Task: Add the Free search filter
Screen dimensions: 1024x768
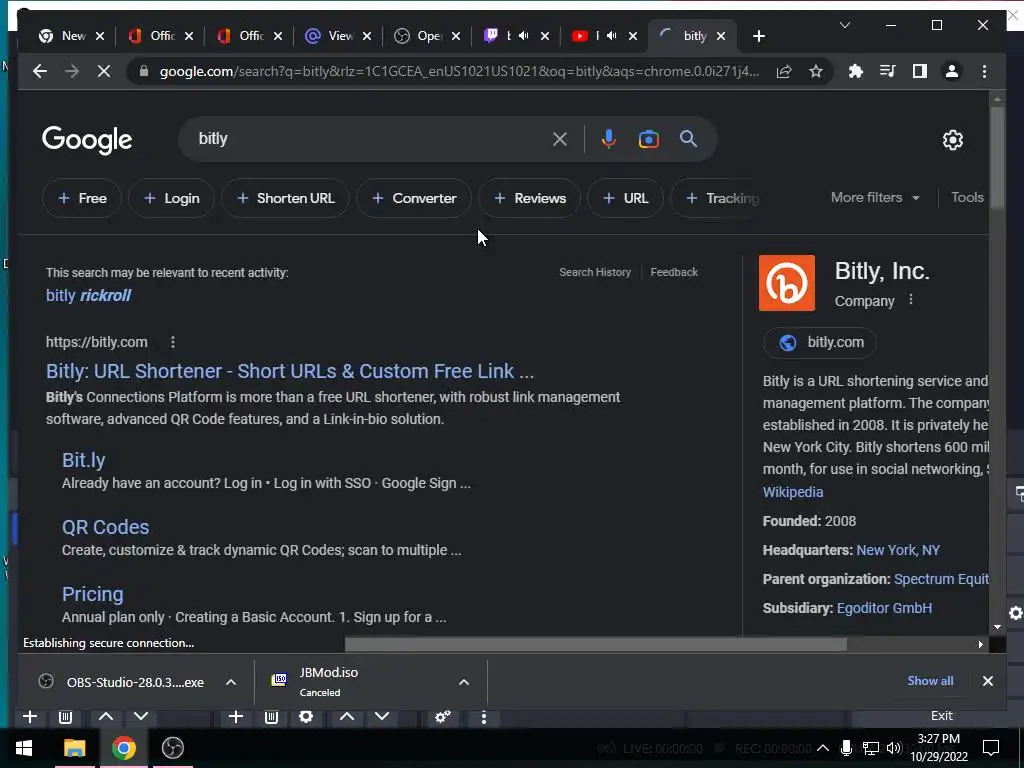Action: pos(82,198)
